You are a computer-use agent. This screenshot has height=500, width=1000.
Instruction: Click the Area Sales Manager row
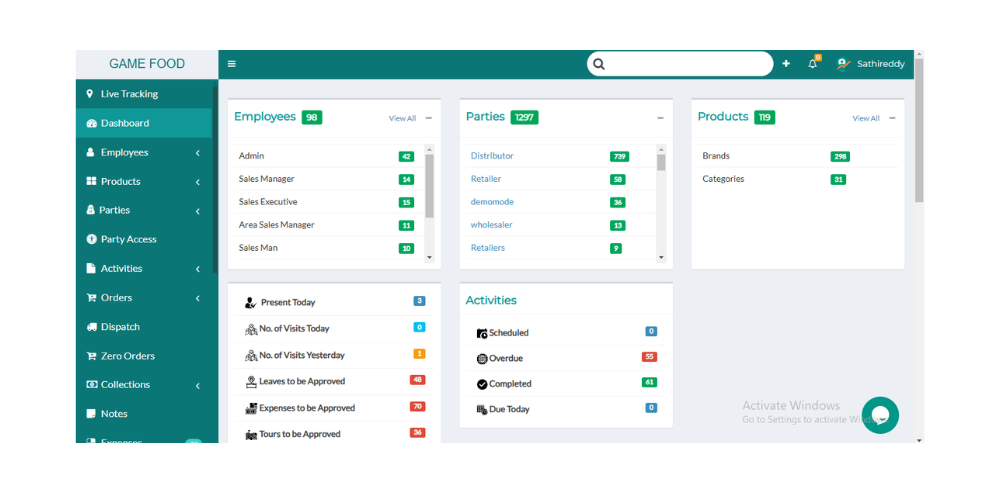coord(327,225)
